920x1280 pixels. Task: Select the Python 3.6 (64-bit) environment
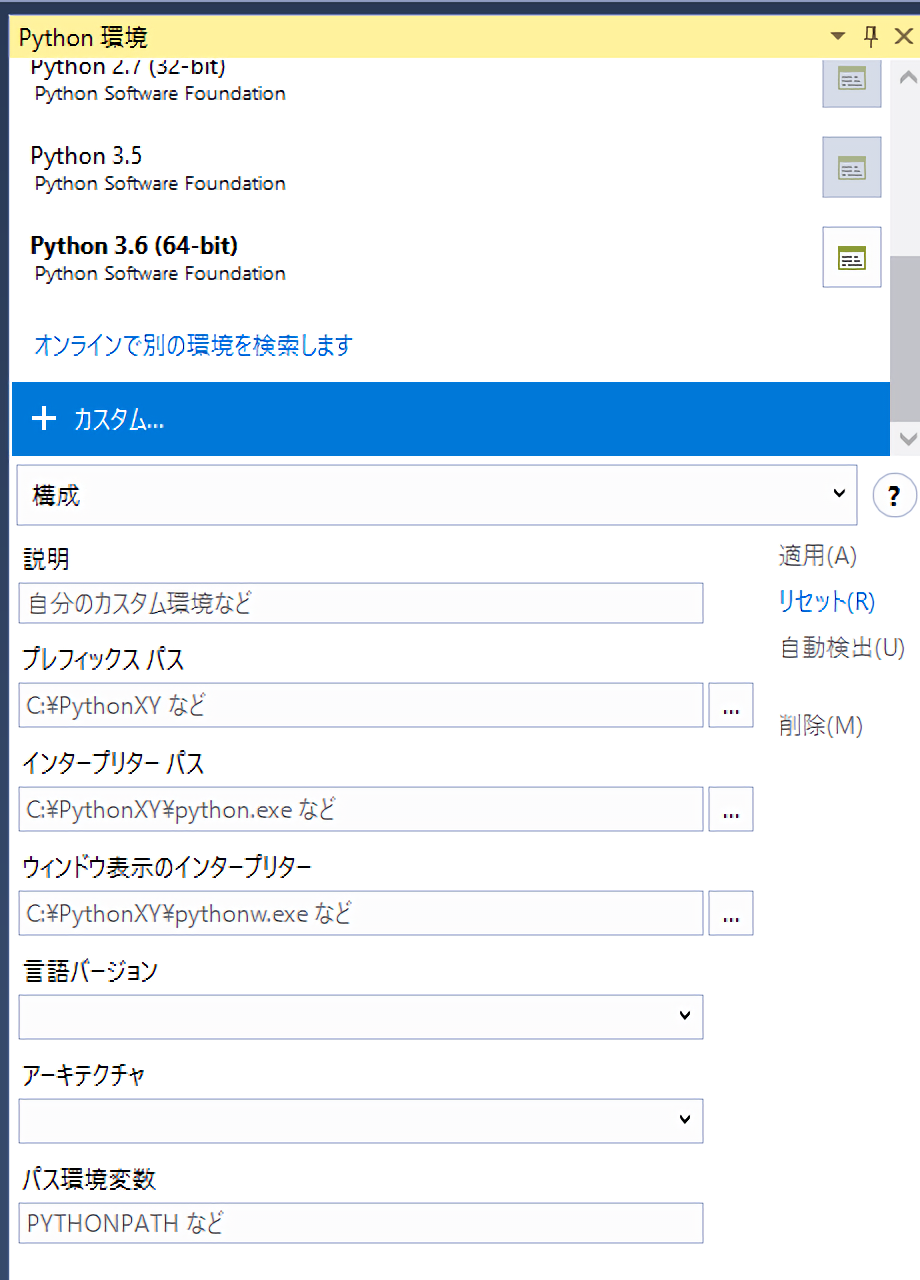(134, 246)
